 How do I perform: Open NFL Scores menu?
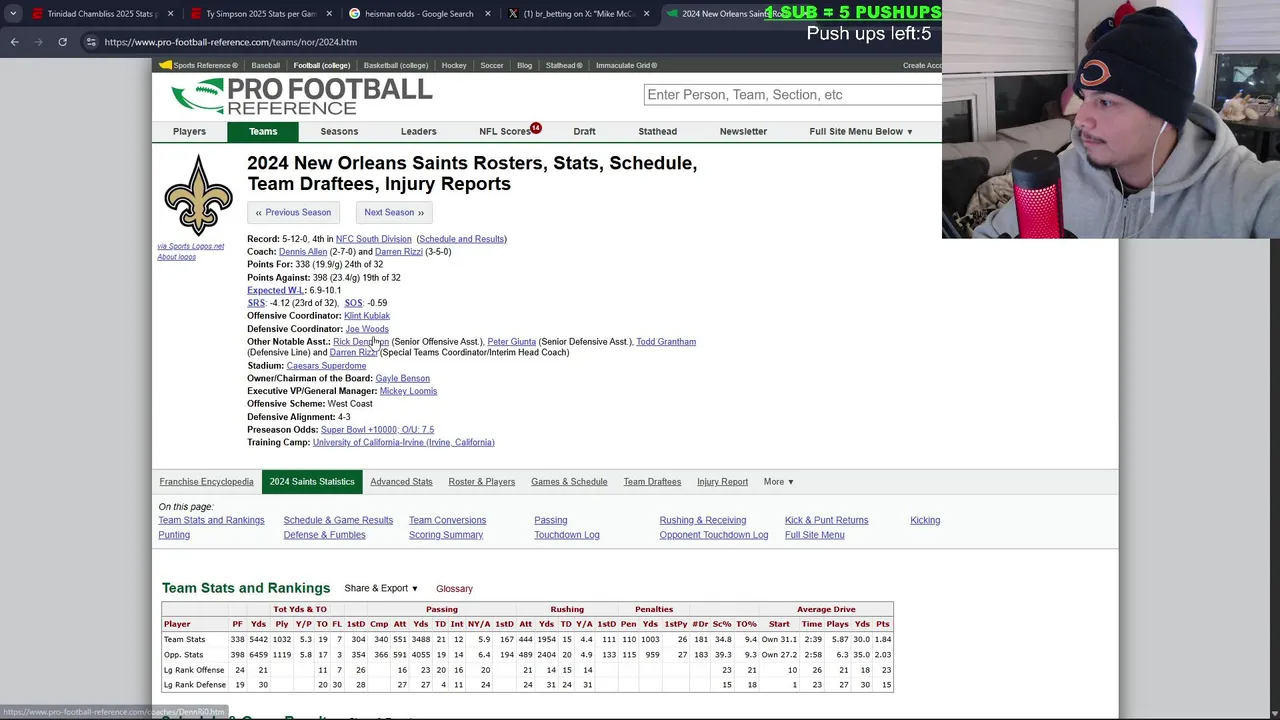505,131
